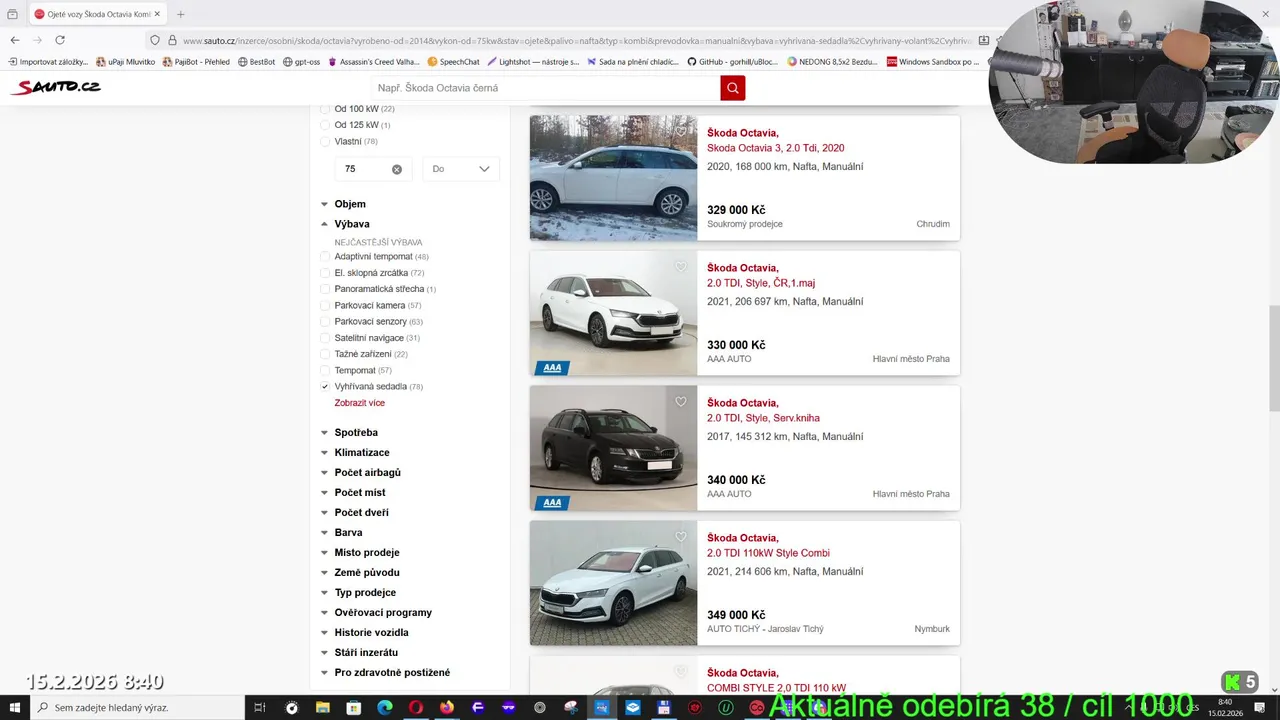Image resolution: width=1280 pixels, height=720 pixels.
Task: Focus the Windows taskbar search box
Action: pos(137,708)
